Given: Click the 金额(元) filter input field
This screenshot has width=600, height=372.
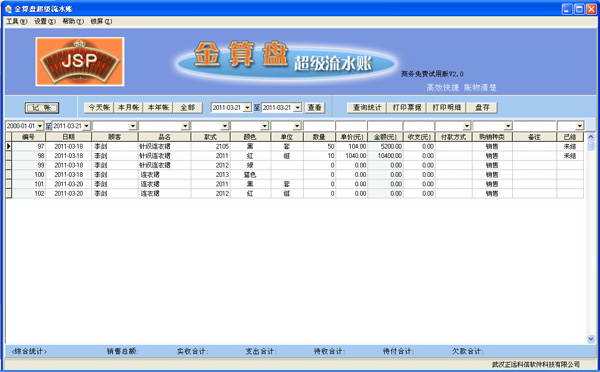Looking at the screenshot, I should coord(385,126).
